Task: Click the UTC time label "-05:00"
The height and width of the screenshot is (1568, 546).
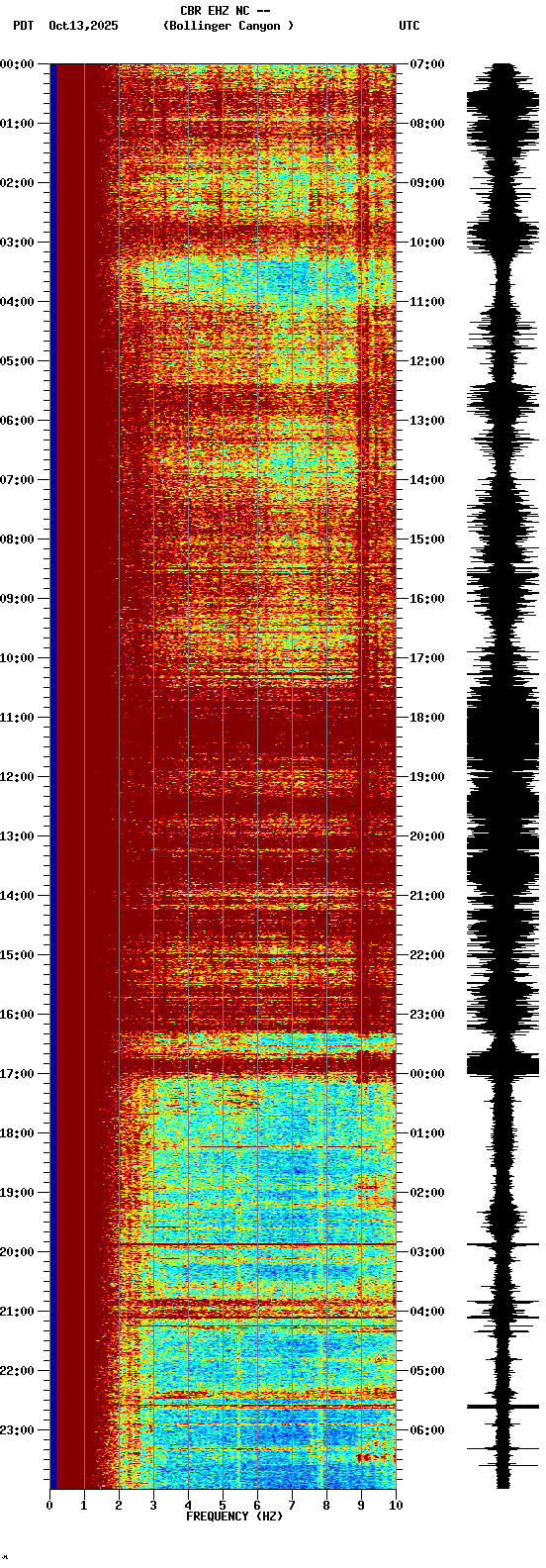Action: pos(426,1371)
